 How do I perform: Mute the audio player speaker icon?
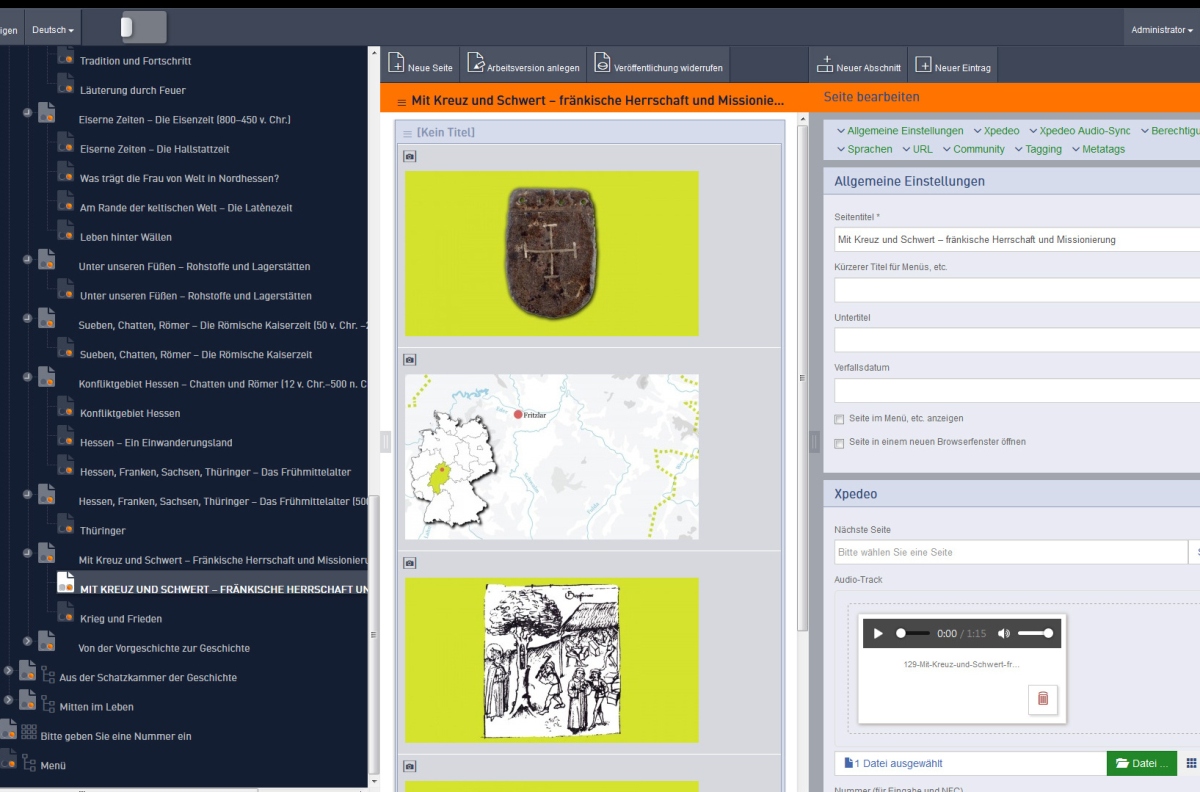[1004, 633]
